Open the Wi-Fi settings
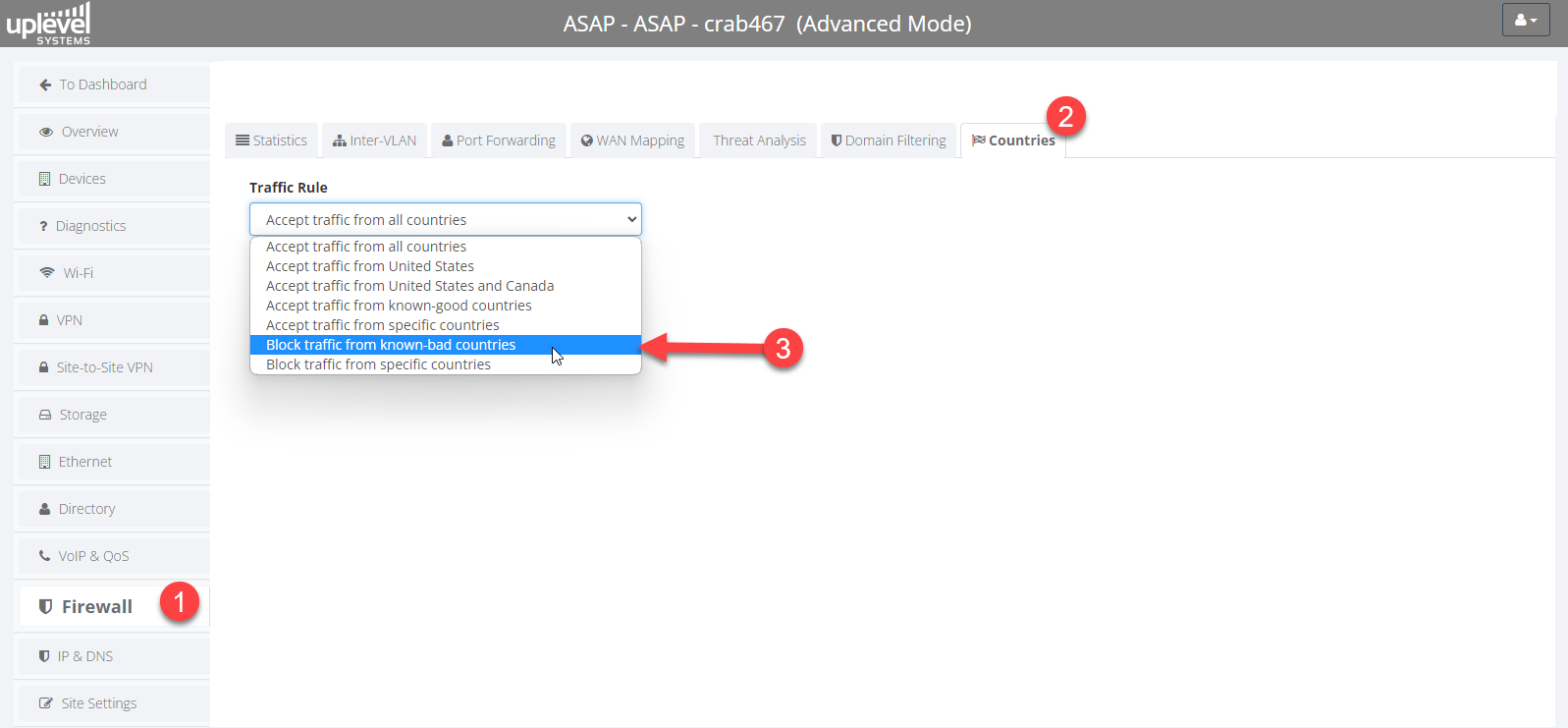The height and width of the screenshot is (728, 1568). pyautogui.click(x=114, y=273)
